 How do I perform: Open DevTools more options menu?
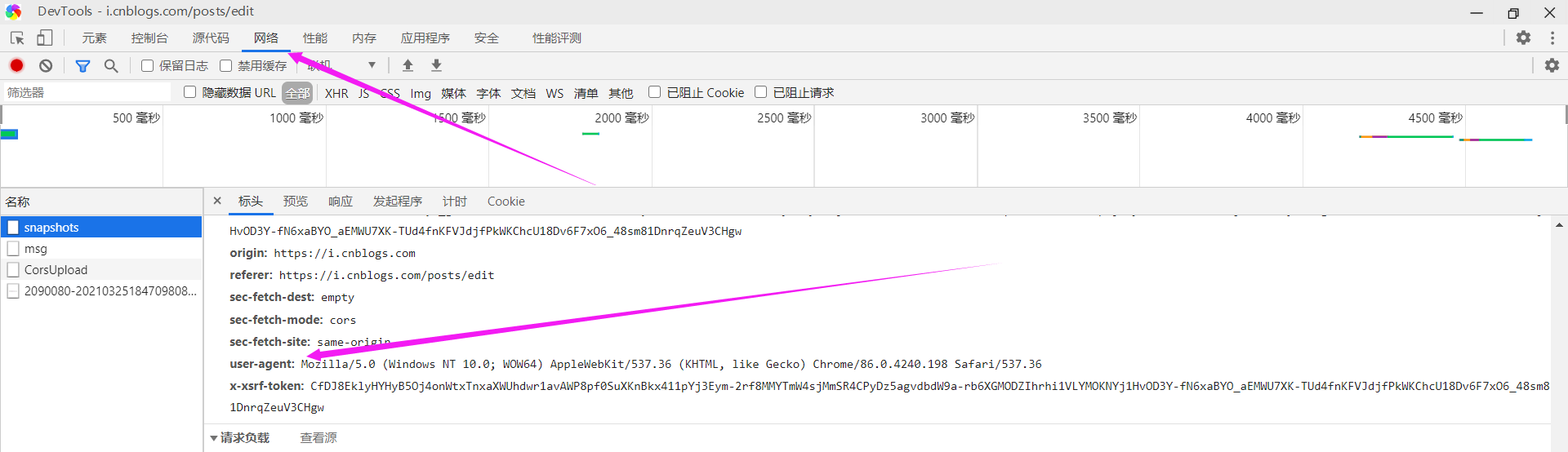click(x=1552, y=38)
